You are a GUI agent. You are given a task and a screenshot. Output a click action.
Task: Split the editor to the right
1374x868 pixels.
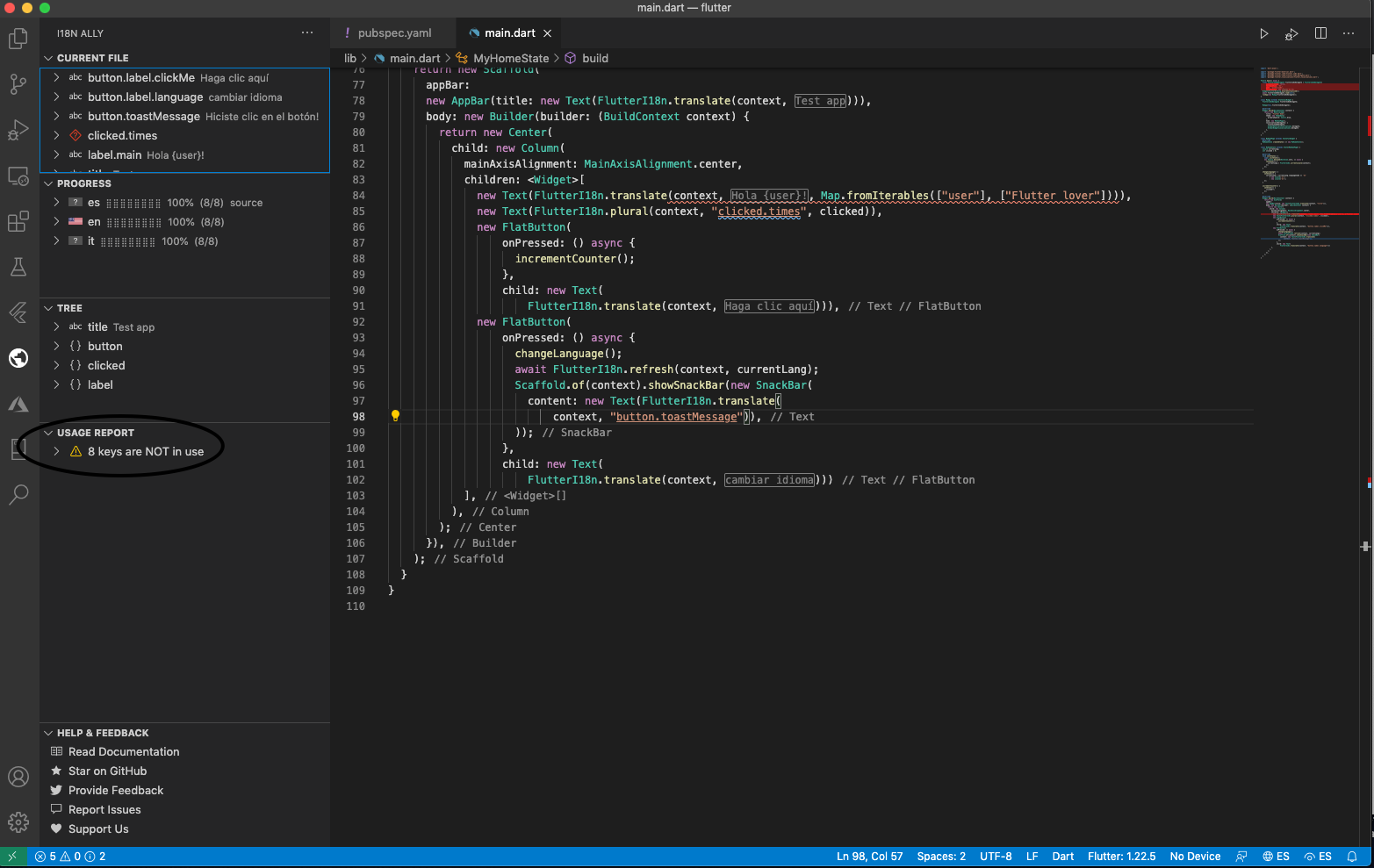coord(1320,33)
